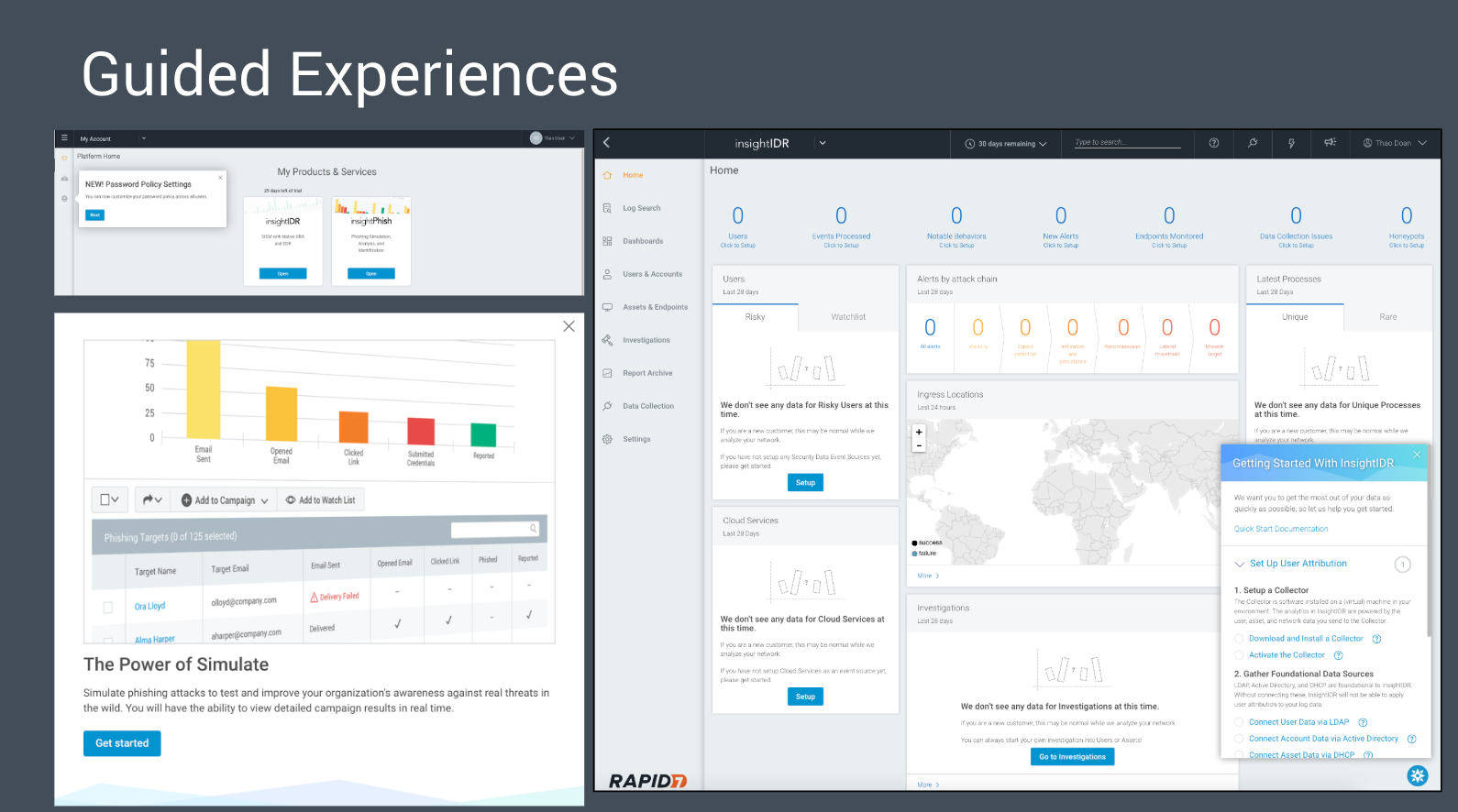Image resolution: width=1458 pixels, height=812 pixels.
Task: Click Add to Watch List eye button
Action: (320, 500)
